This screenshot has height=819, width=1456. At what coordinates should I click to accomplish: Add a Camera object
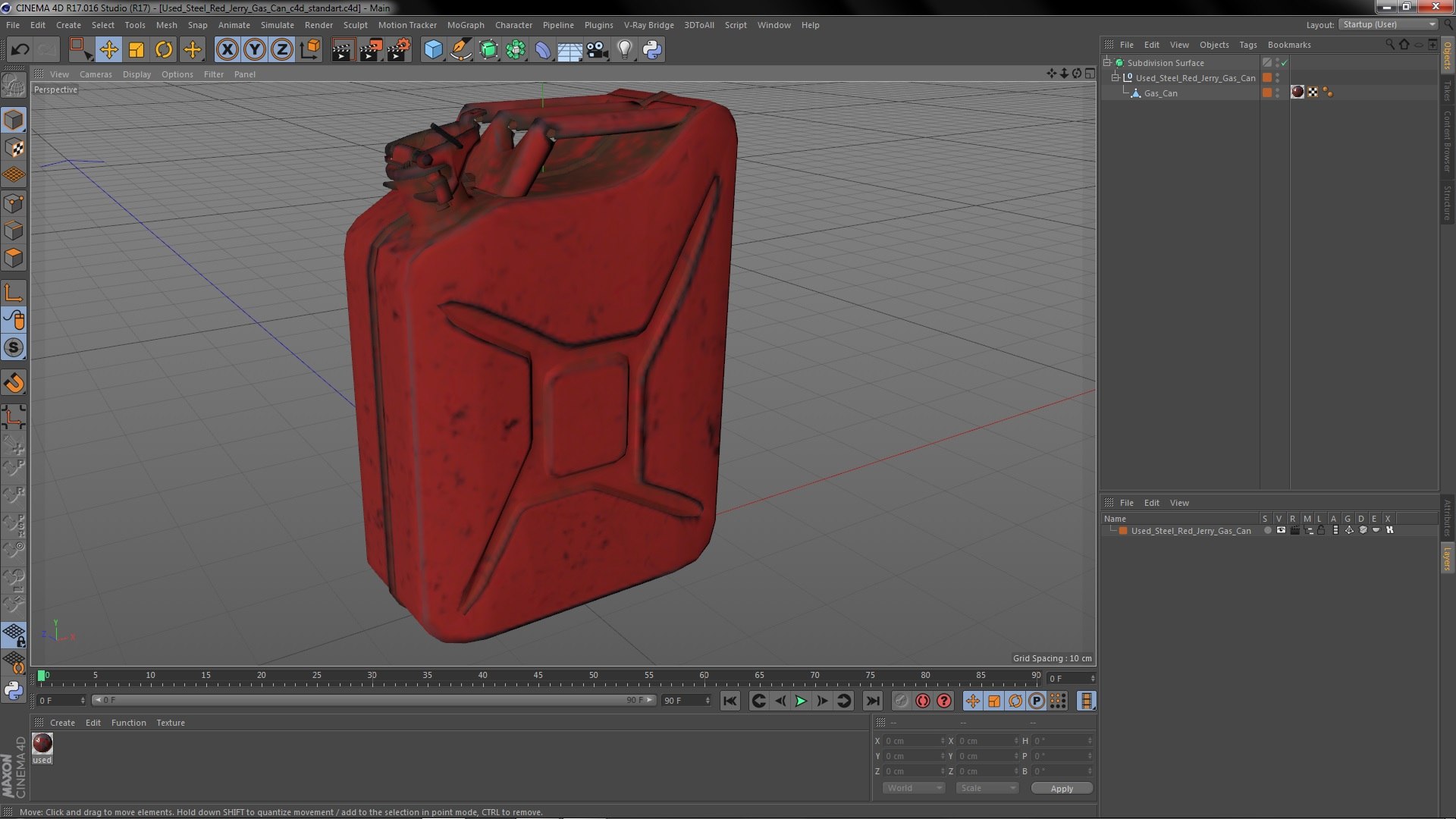(597, 50)
